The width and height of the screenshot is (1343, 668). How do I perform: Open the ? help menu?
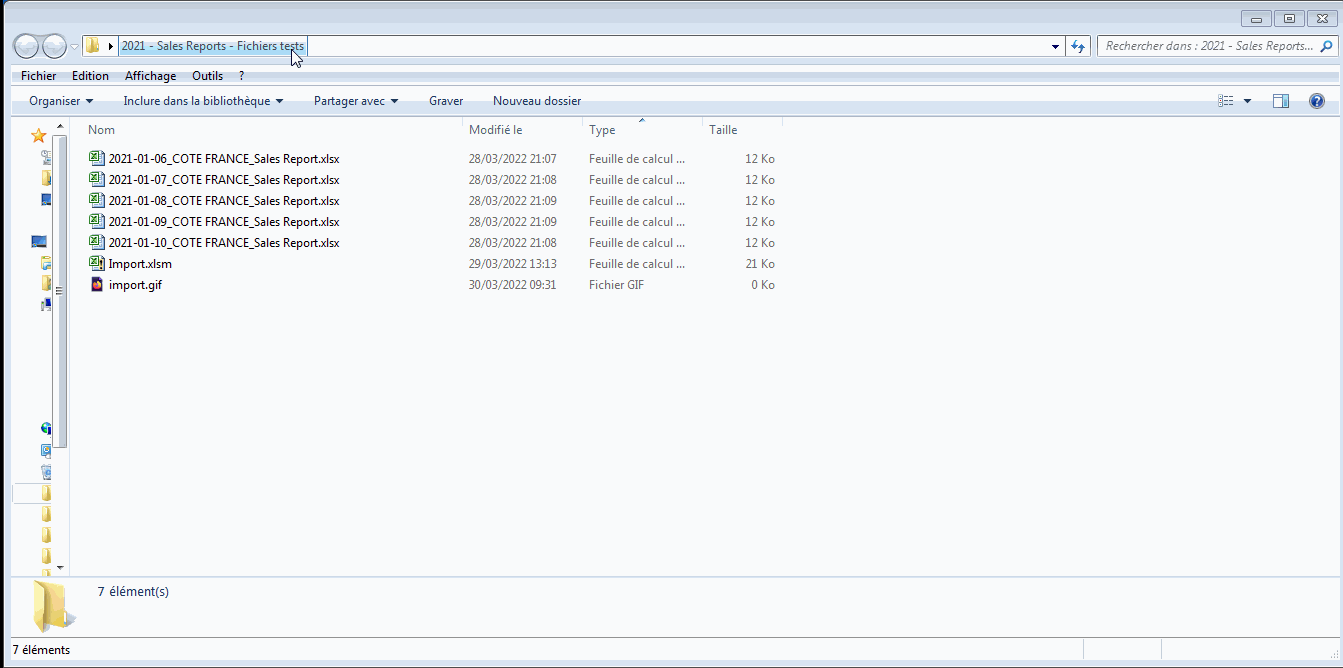(241, 76)
